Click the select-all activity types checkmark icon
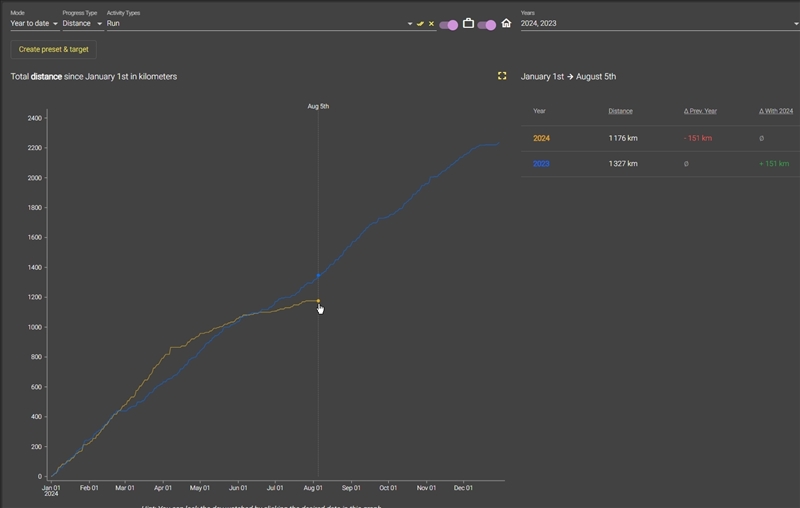Image resolution: width=800 pixels, height=508 pixels. pyautogui.click(x=421, y=23)
